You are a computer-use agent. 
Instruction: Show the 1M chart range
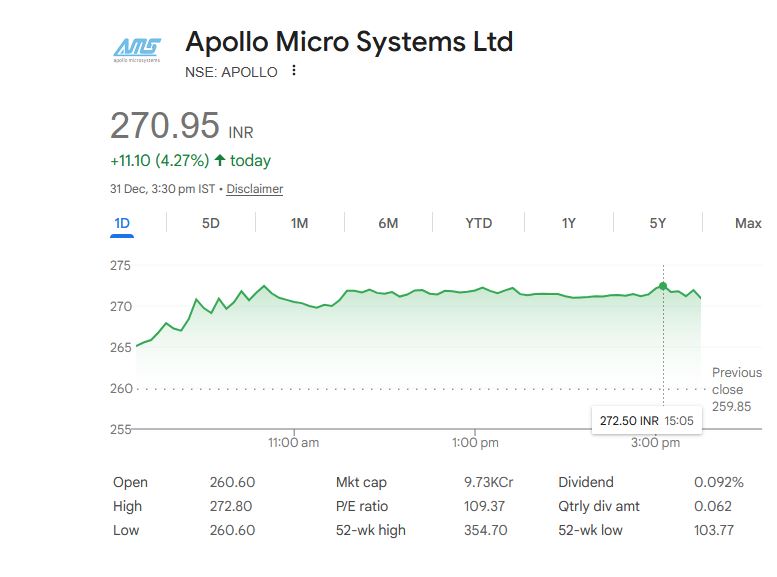click(299, 223)
